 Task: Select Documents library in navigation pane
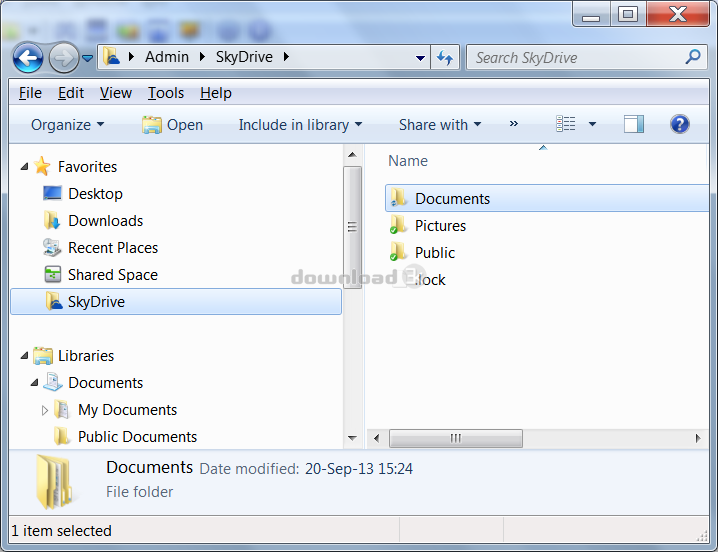pyautogui.click(x=105, y=383)
